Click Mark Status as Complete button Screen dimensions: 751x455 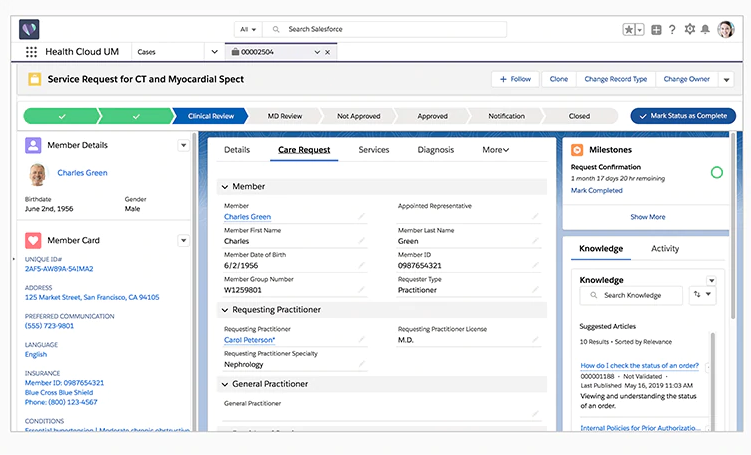point(683,116)
